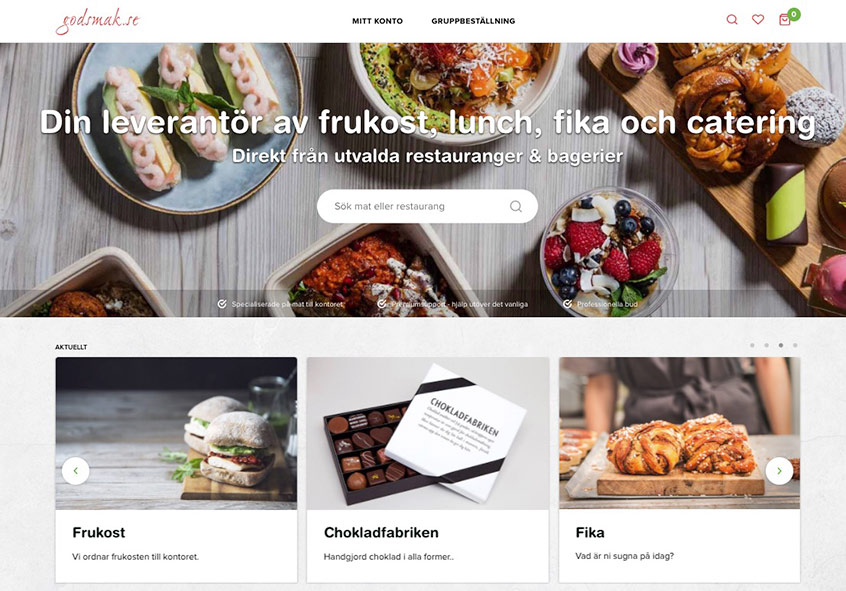The height and width of the screenshot is (591, 846).
Task: Click the Chokladfabriken chocolate box image
Action: (428, 433)
